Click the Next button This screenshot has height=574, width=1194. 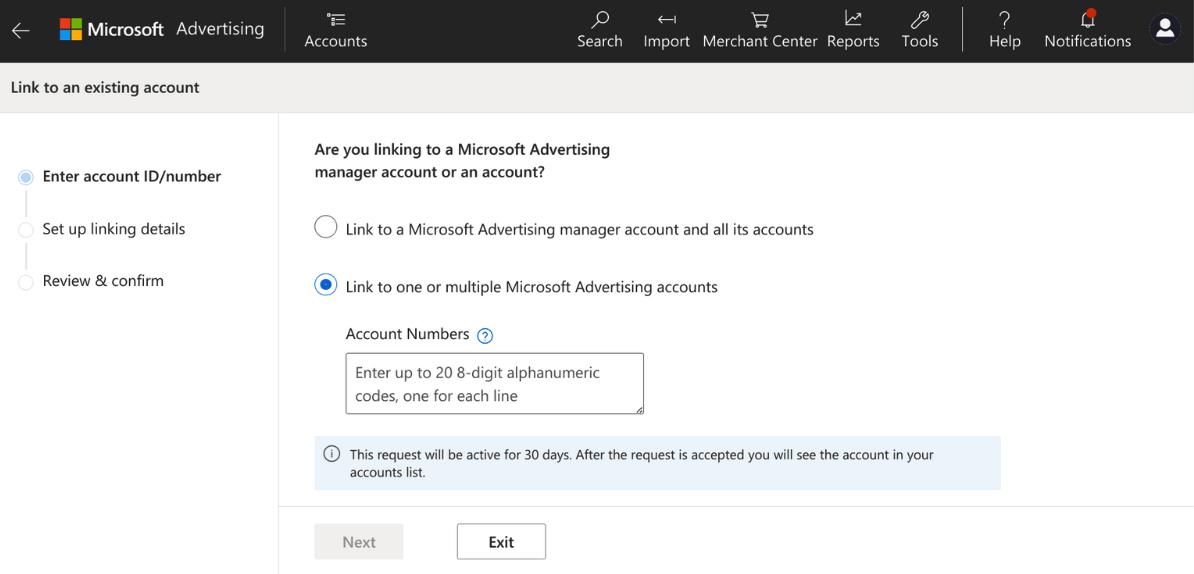(359, 542)
